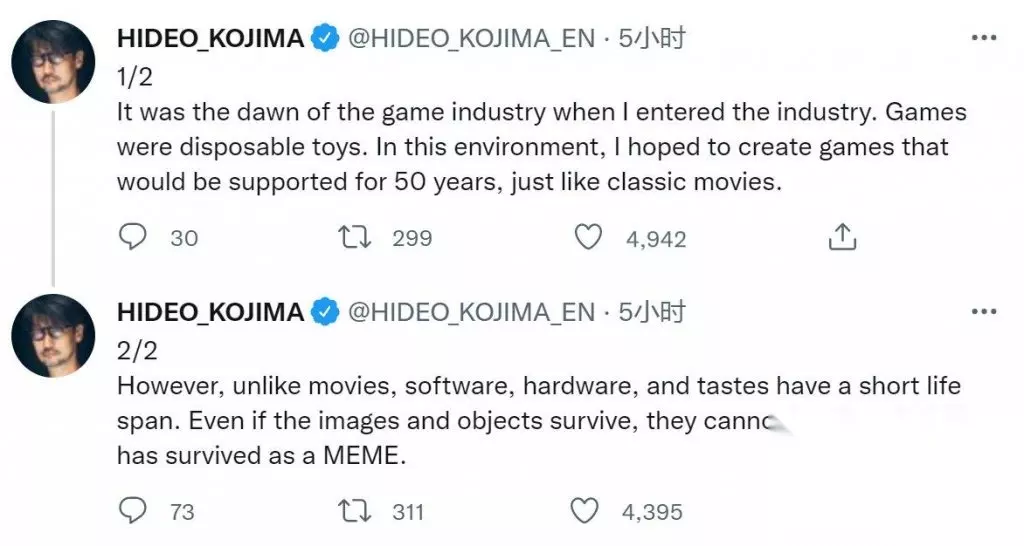1024x546 pixels.
Task: Reply to the second tweet (2/2)
Action: click(x=133, y=511)
